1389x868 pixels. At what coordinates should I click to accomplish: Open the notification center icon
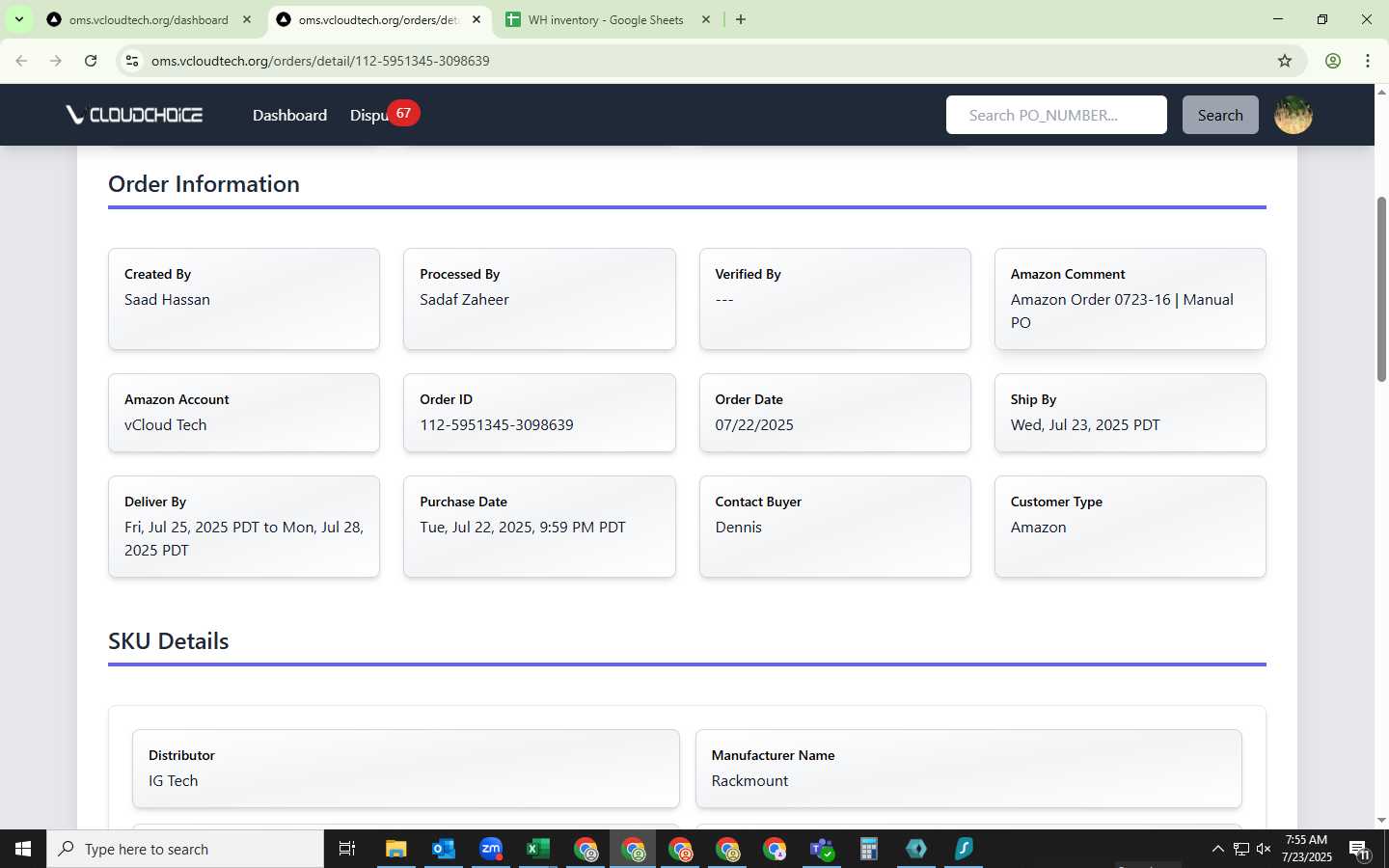tap(1360, 850)
